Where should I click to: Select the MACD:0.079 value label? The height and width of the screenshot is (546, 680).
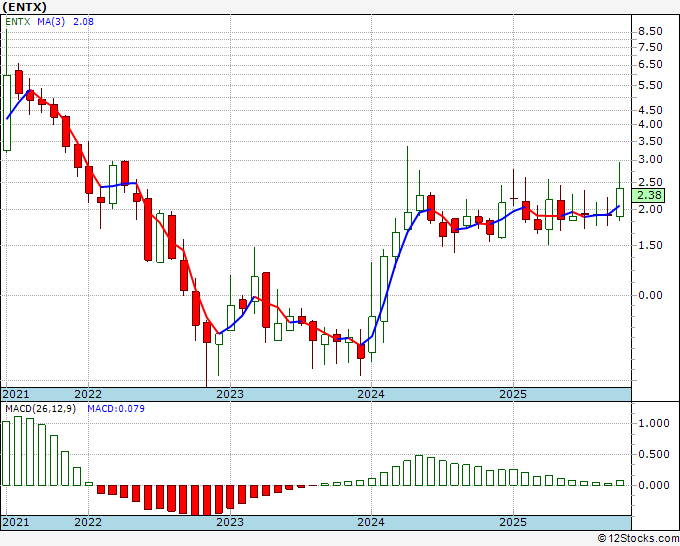116,409
